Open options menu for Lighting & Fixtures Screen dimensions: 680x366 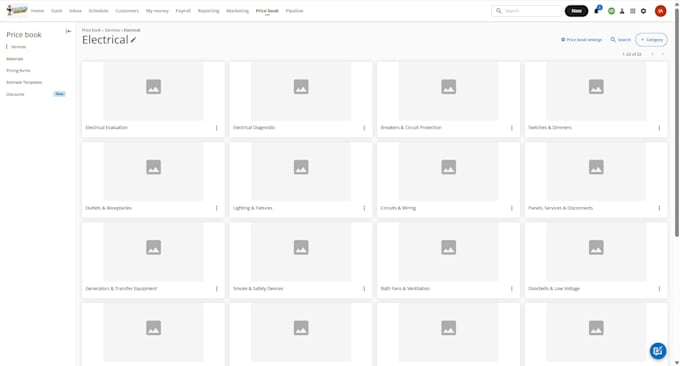pyautogui.click(x=364, y=208)
